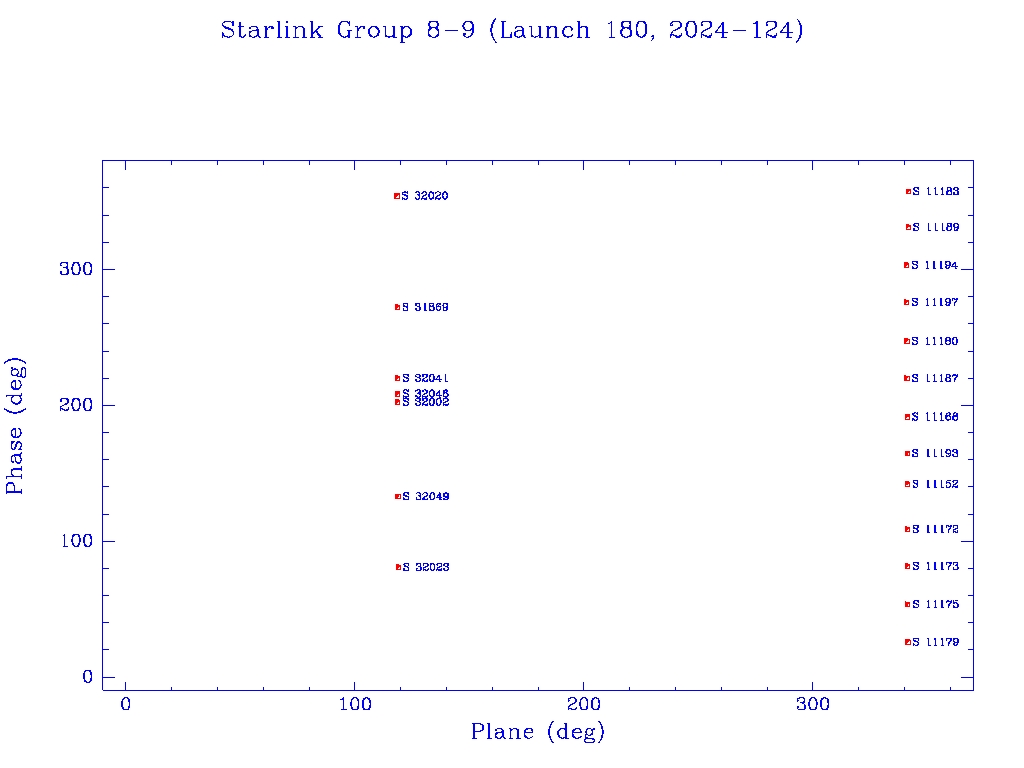Click the 100 tick label on Phase axis

tap(75, 541)
